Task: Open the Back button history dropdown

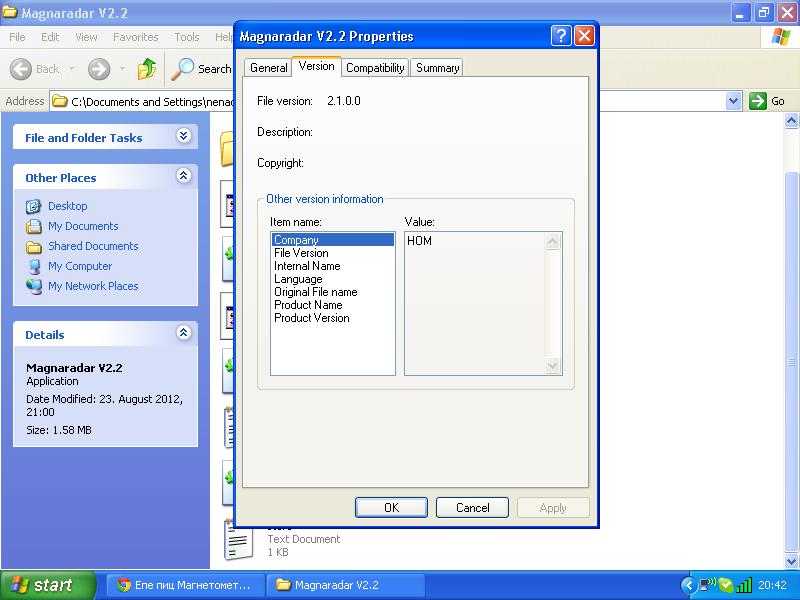Action: (71, 69)
